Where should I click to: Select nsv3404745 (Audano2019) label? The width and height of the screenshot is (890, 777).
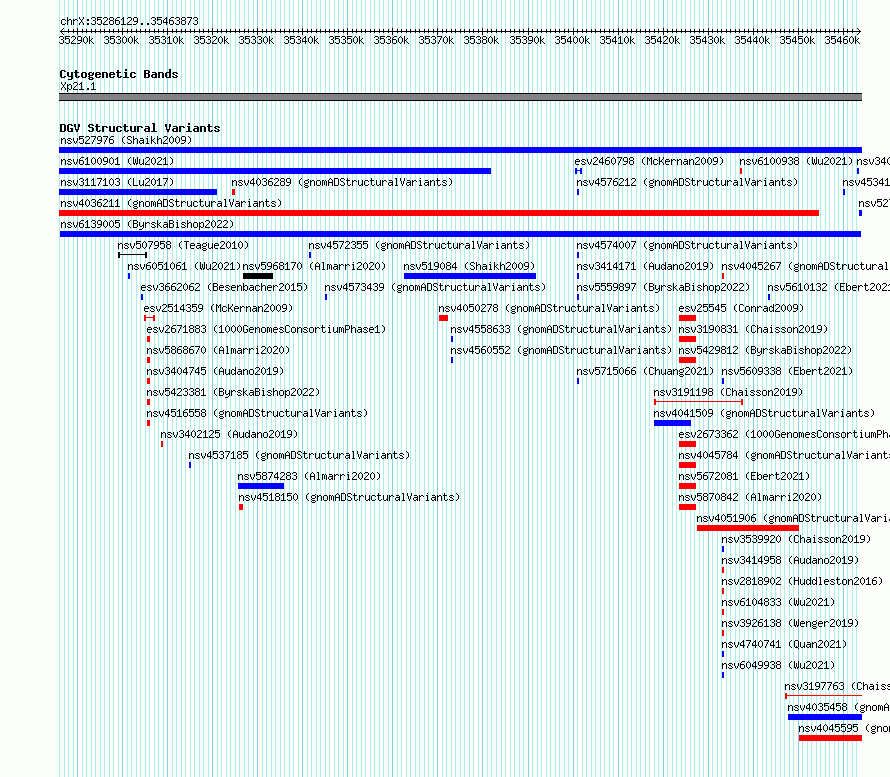coord(215,371)
